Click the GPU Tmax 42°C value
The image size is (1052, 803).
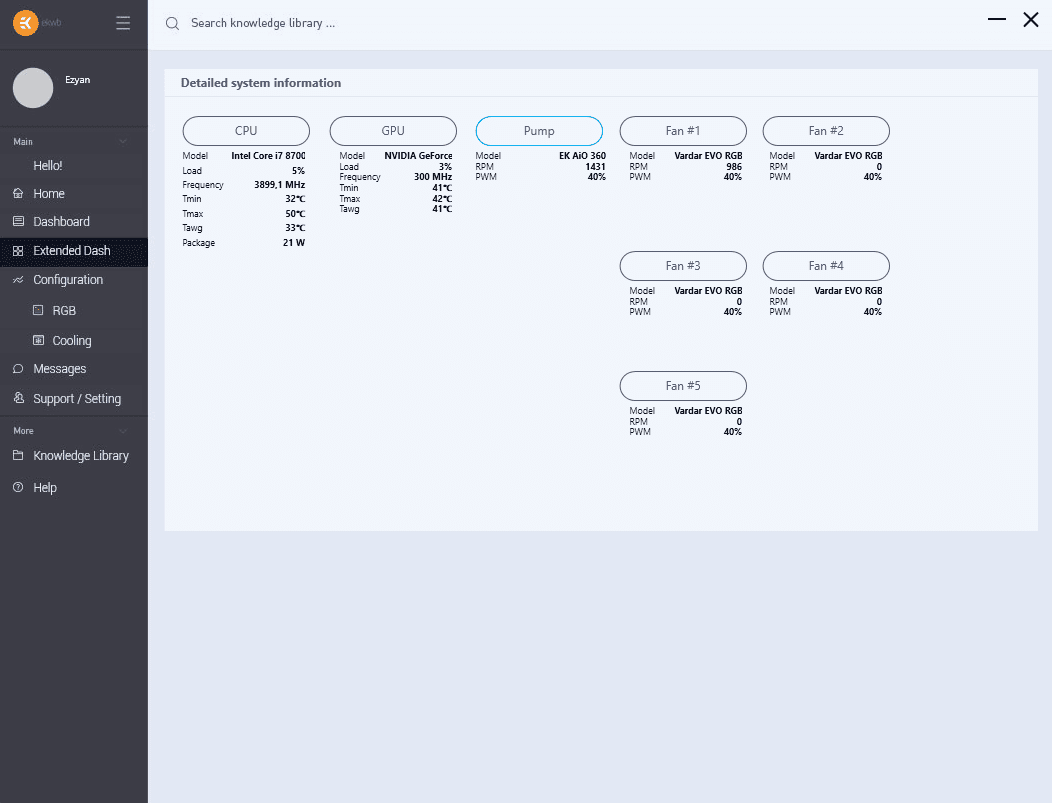coord(442,199)
